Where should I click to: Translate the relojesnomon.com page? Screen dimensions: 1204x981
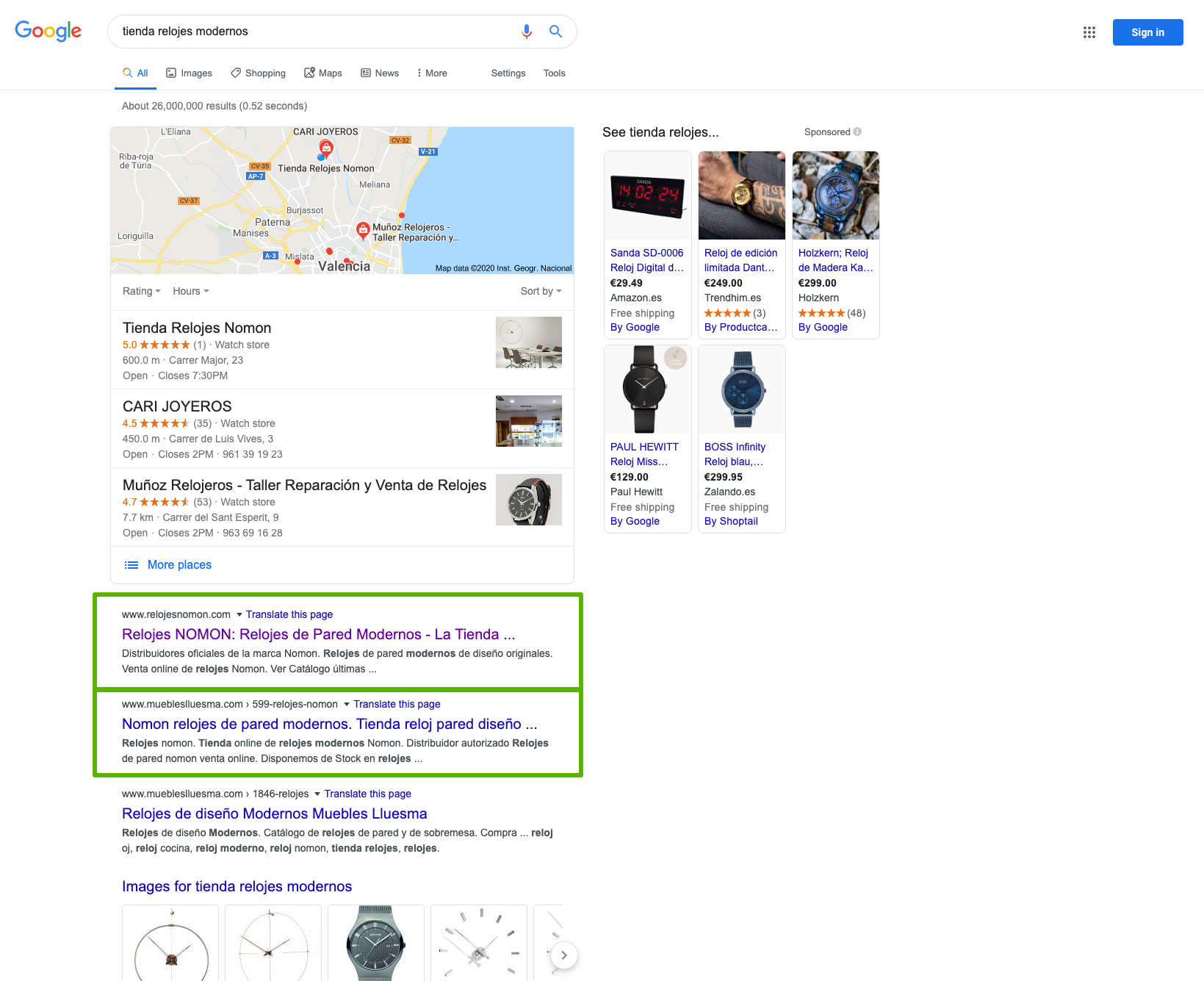click(x=289, y=615)
